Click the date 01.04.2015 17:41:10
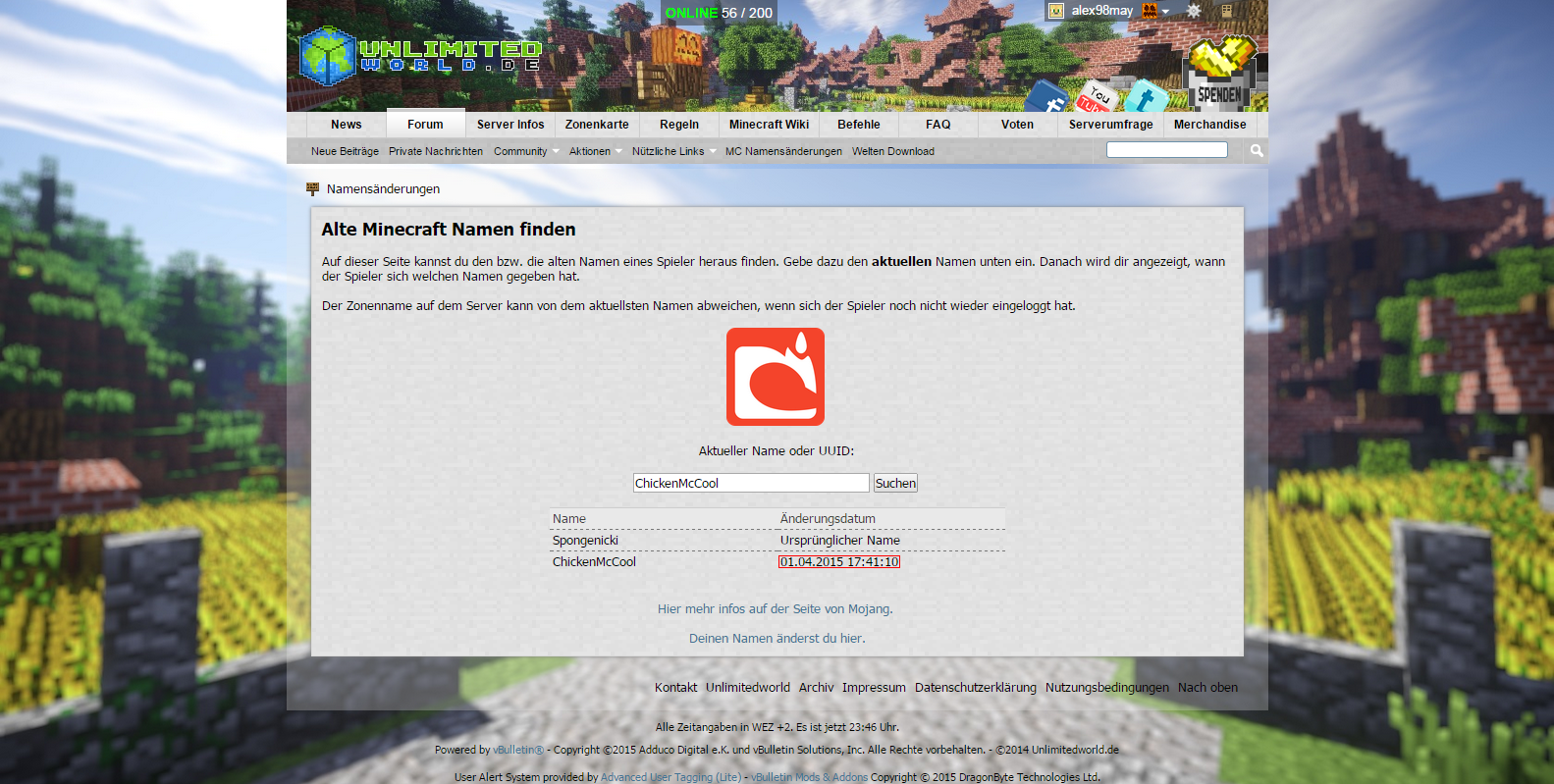This screenshot has width=1554, height=784. click(x=839, y=561)
